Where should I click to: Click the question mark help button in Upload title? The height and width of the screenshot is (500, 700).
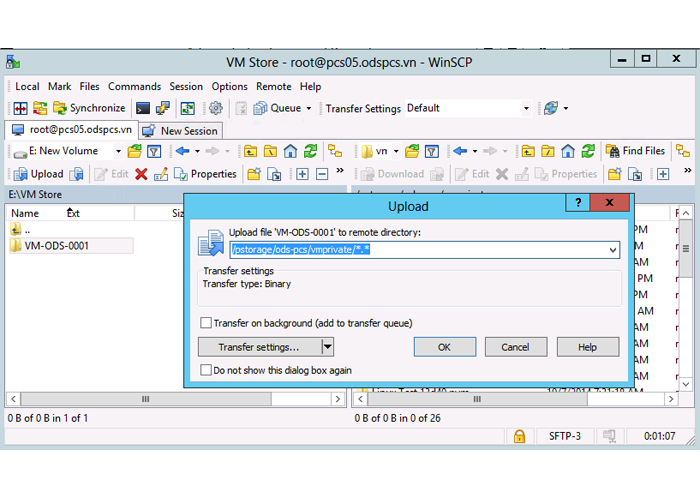pos(578,203)
